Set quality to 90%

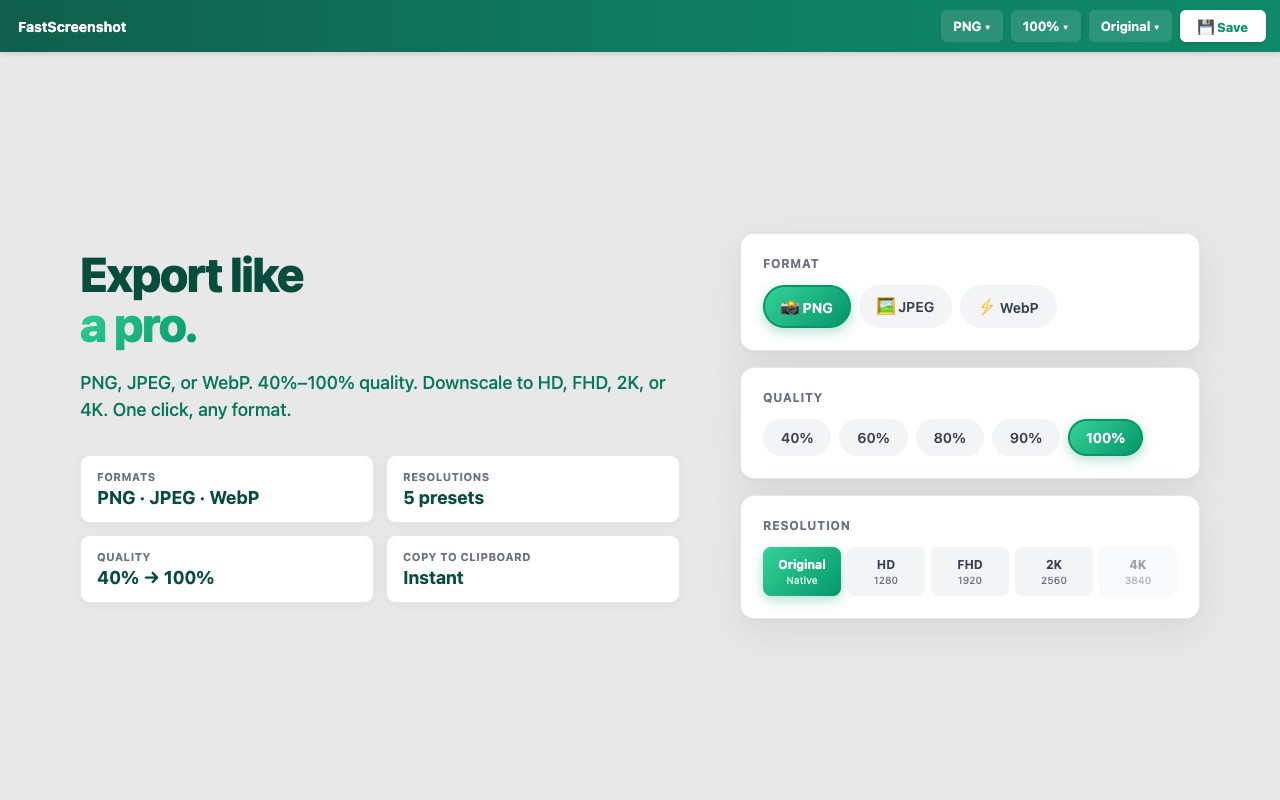point(1026,438)
